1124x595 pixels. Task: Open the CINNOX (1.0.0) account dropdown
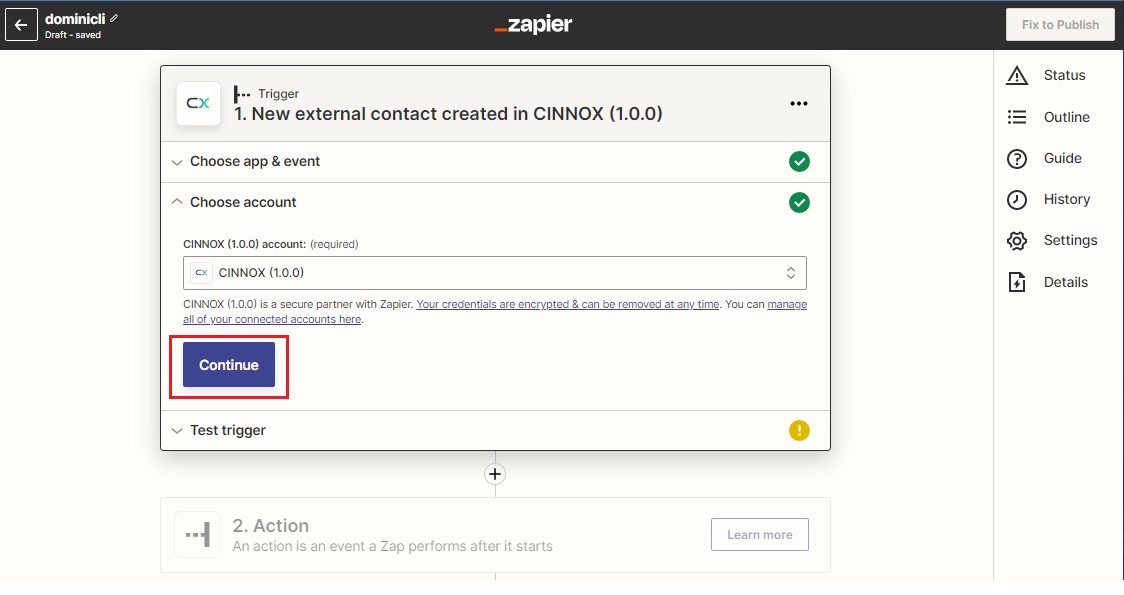[495, 272]
